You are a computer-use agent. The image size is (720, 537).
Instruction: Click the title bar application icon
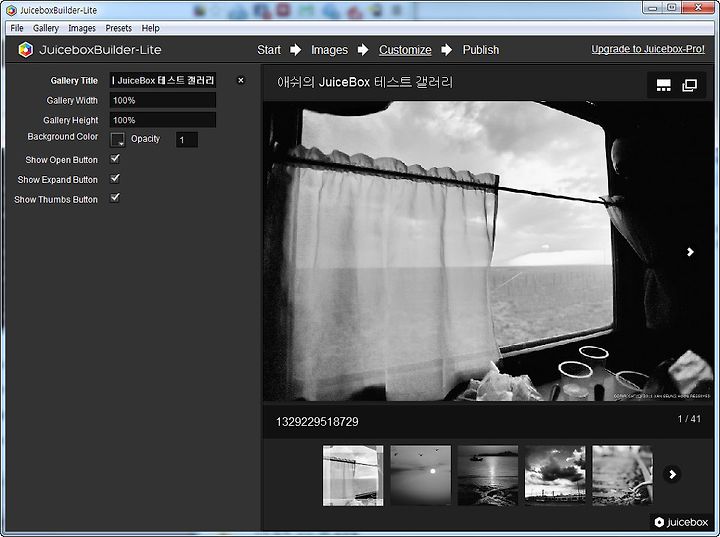(11, 10)
